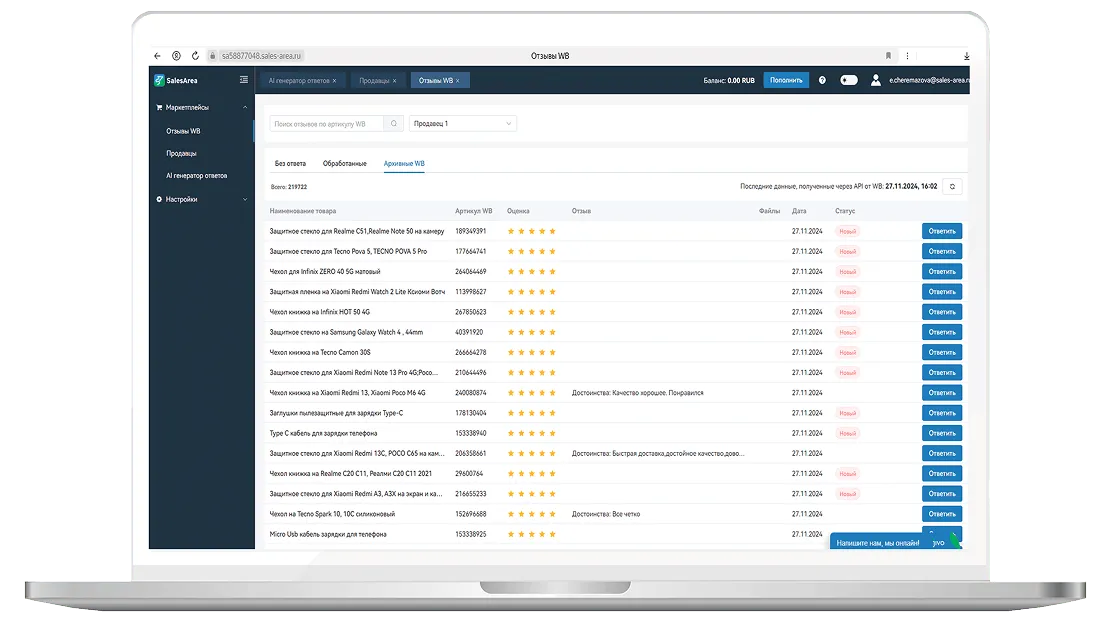Open Продавцы in the sidebar

(181, 153)
